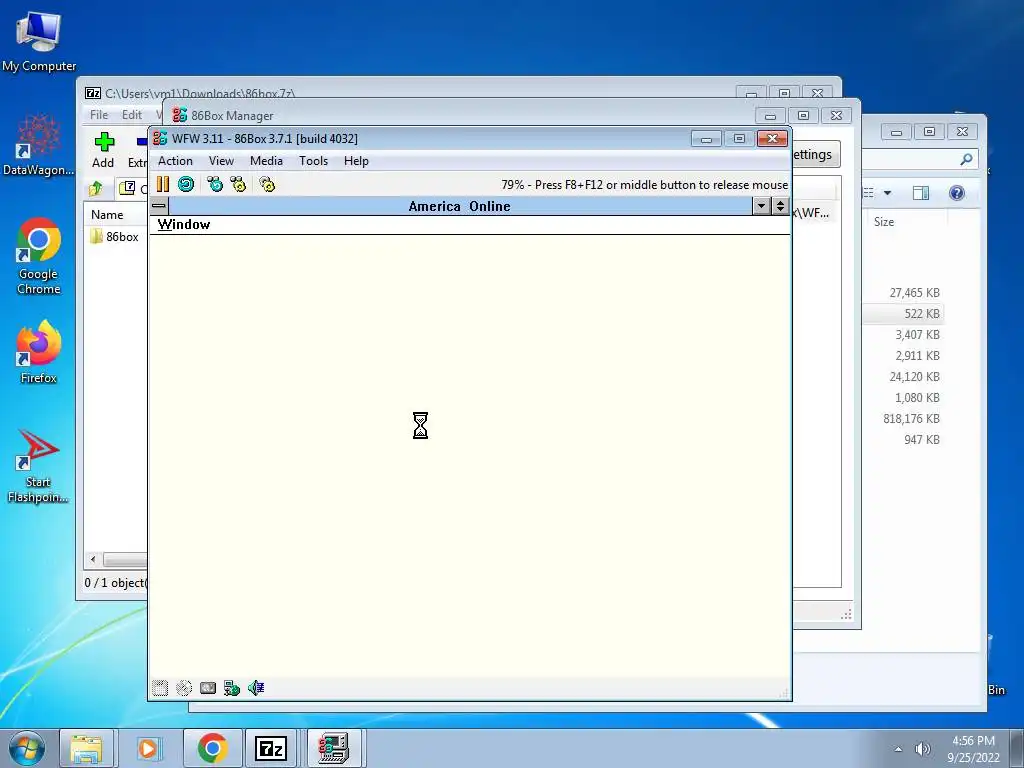The width and height of the screenshot is (1024, 768).
Task: Open the system tray volume icon
Action: coord(923,749)
